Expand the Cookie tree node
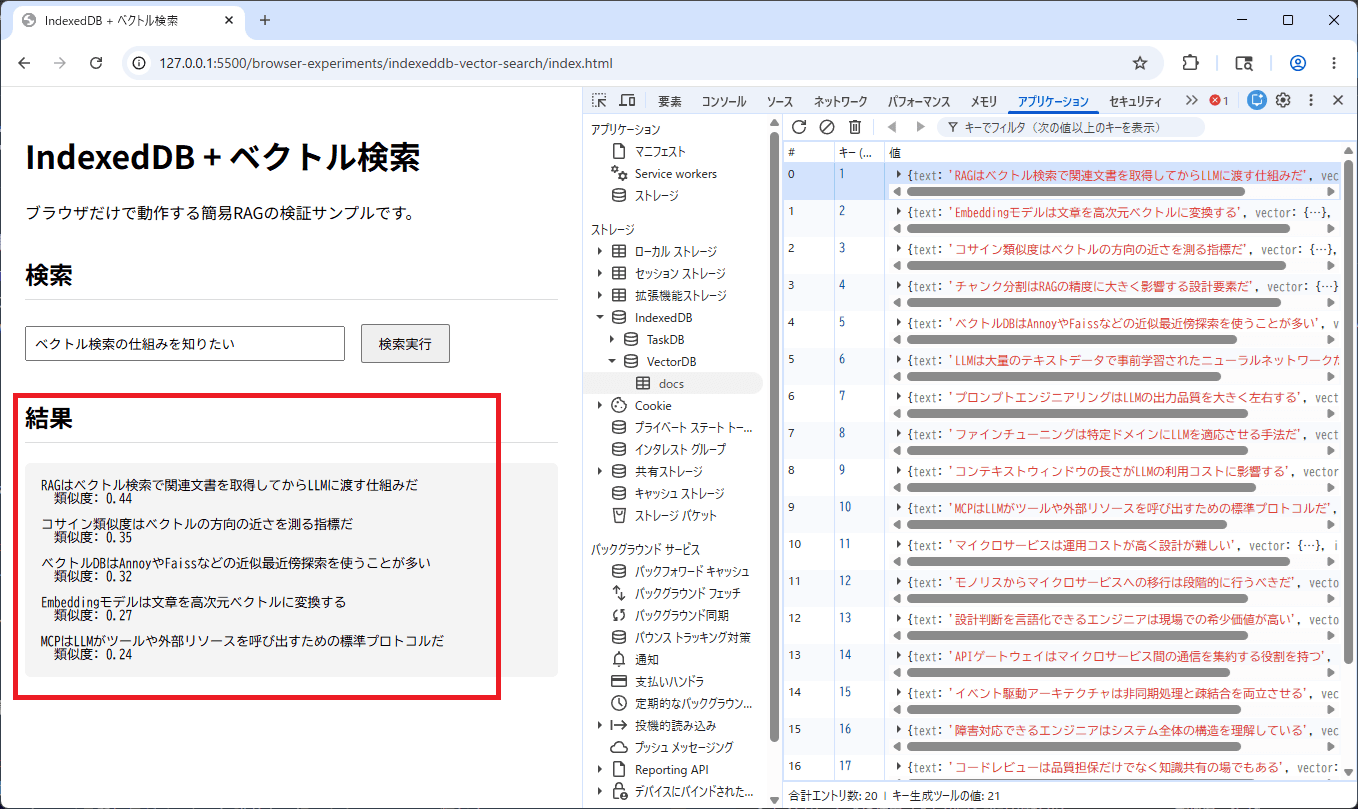This screenshot has width=1358, height=809. [600, 406]
